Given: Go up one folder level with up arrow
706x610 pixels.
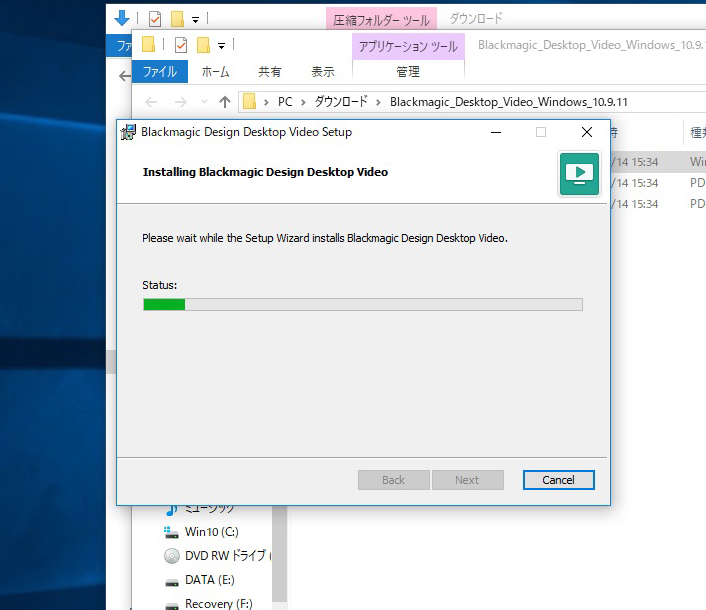Looking at the screenshot, I should pyautogui.click(x=225, y=102).
